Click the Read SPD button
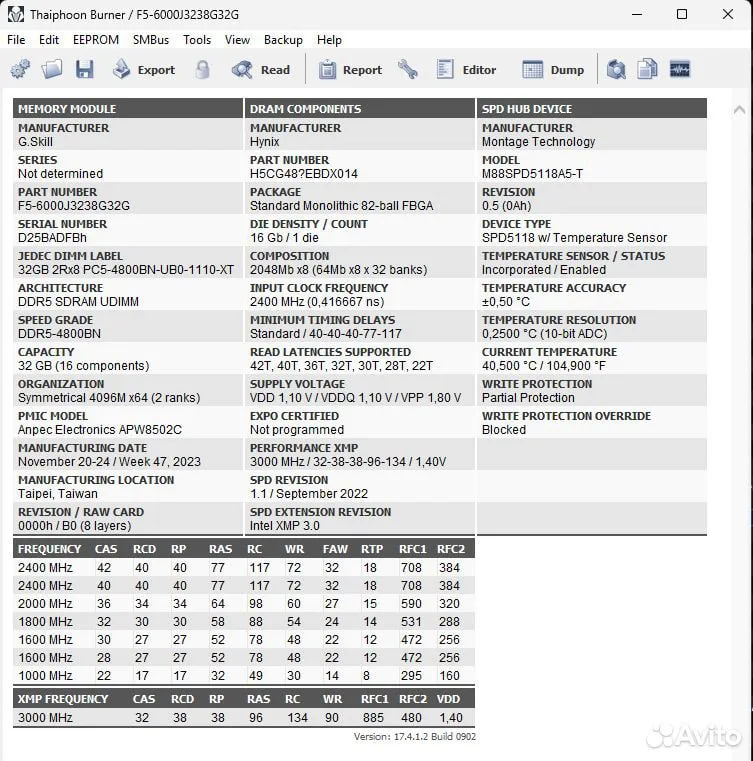This screenshot has width=753, height=761. (x=261, y=69)
